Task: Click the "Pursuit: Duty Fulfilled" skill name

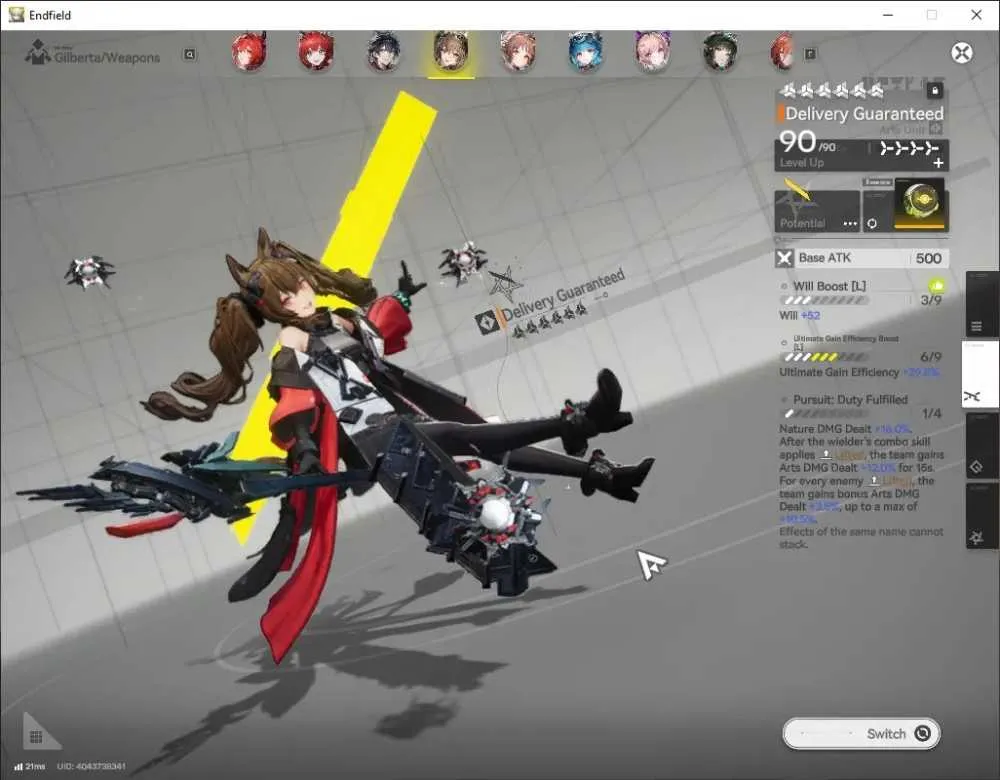Action: coord(850,399)
